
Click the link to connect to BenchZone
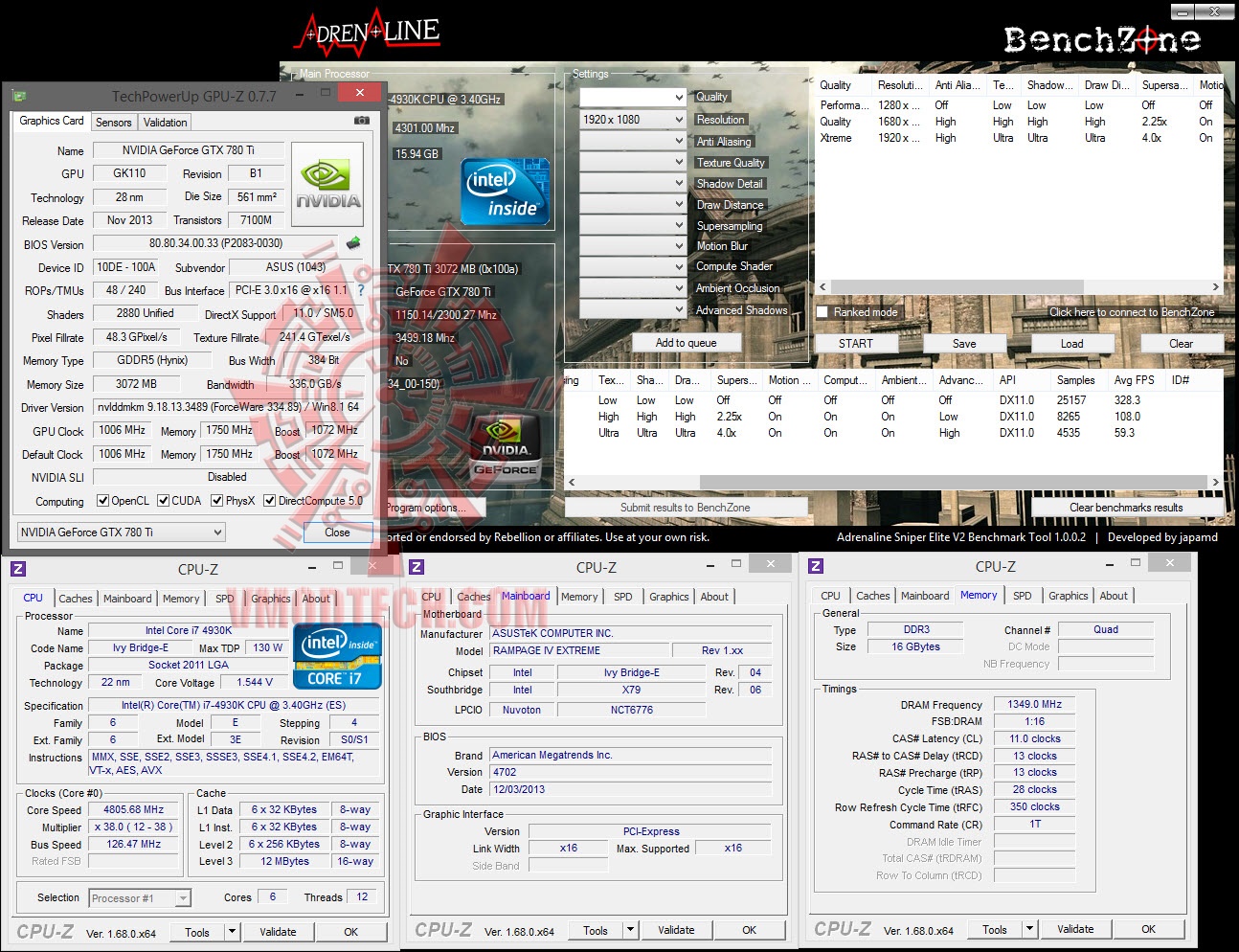(x=1132, y=312)
